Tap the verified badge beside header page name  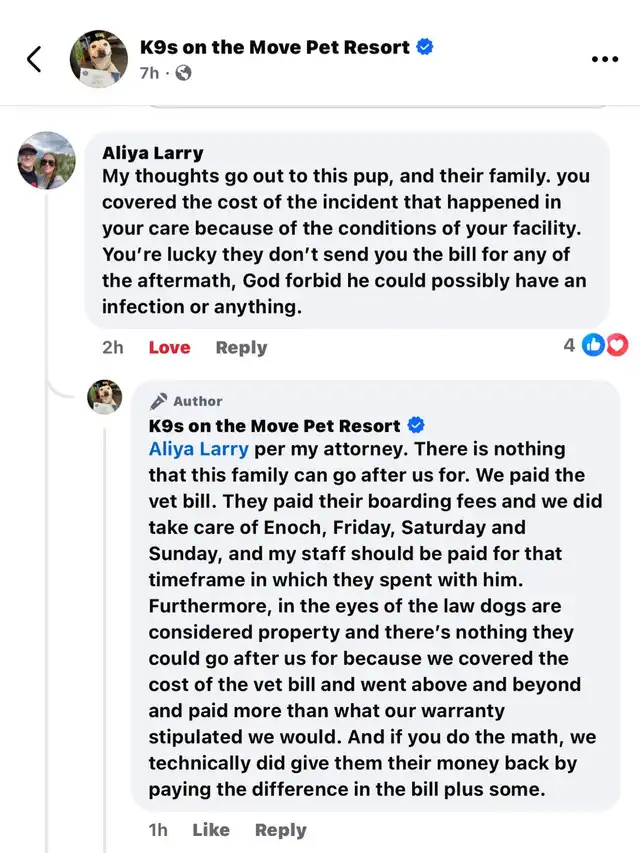424,47
